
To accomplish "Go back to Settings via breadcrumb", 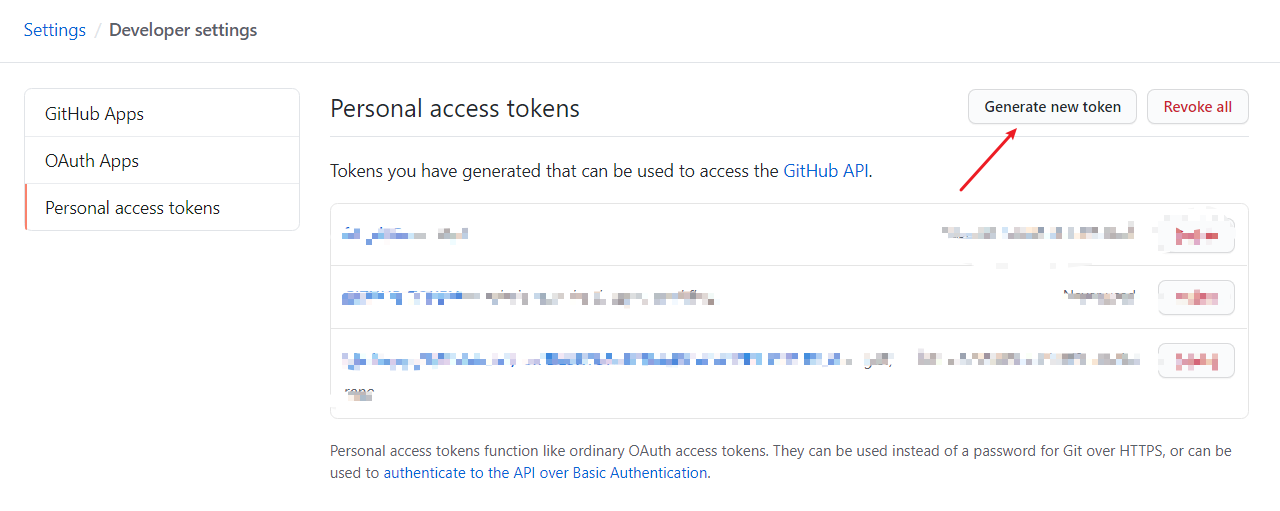I will coord(55,30).
